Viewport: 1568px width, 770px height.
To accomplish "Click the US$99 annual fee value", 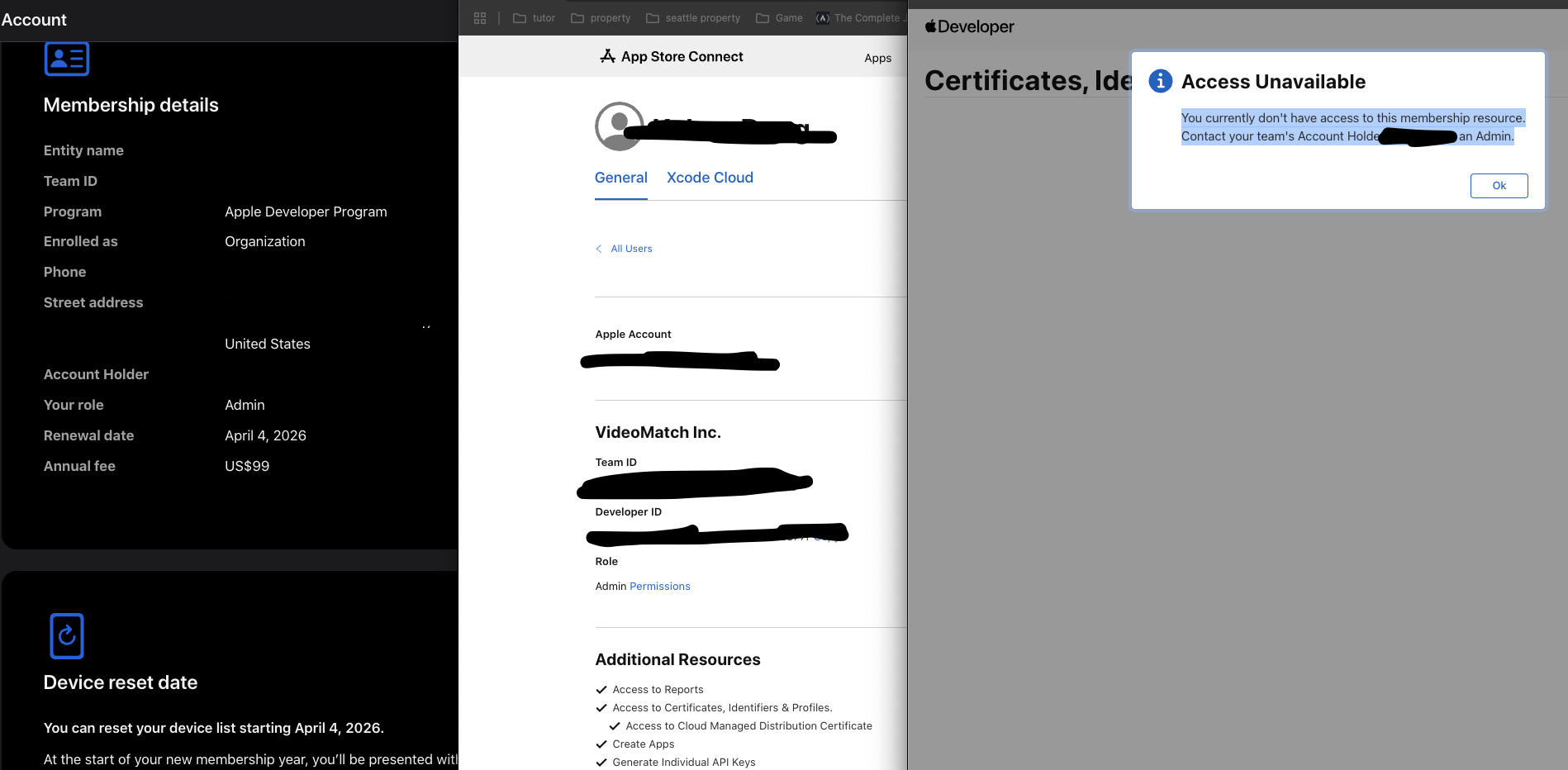I will pos(247,466).
